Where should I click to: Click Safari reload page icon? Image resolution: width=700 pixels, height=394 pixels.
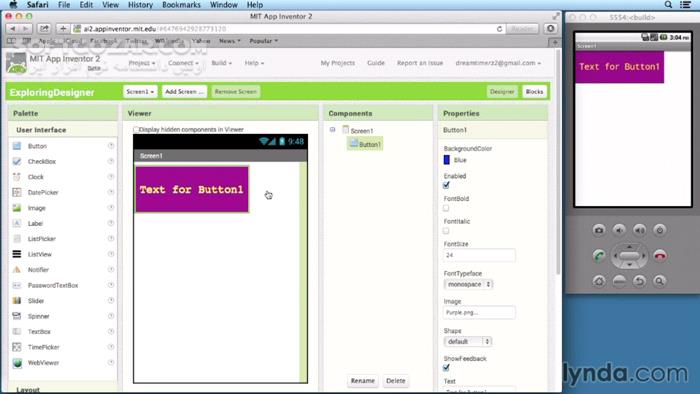(x=500, y=29)
